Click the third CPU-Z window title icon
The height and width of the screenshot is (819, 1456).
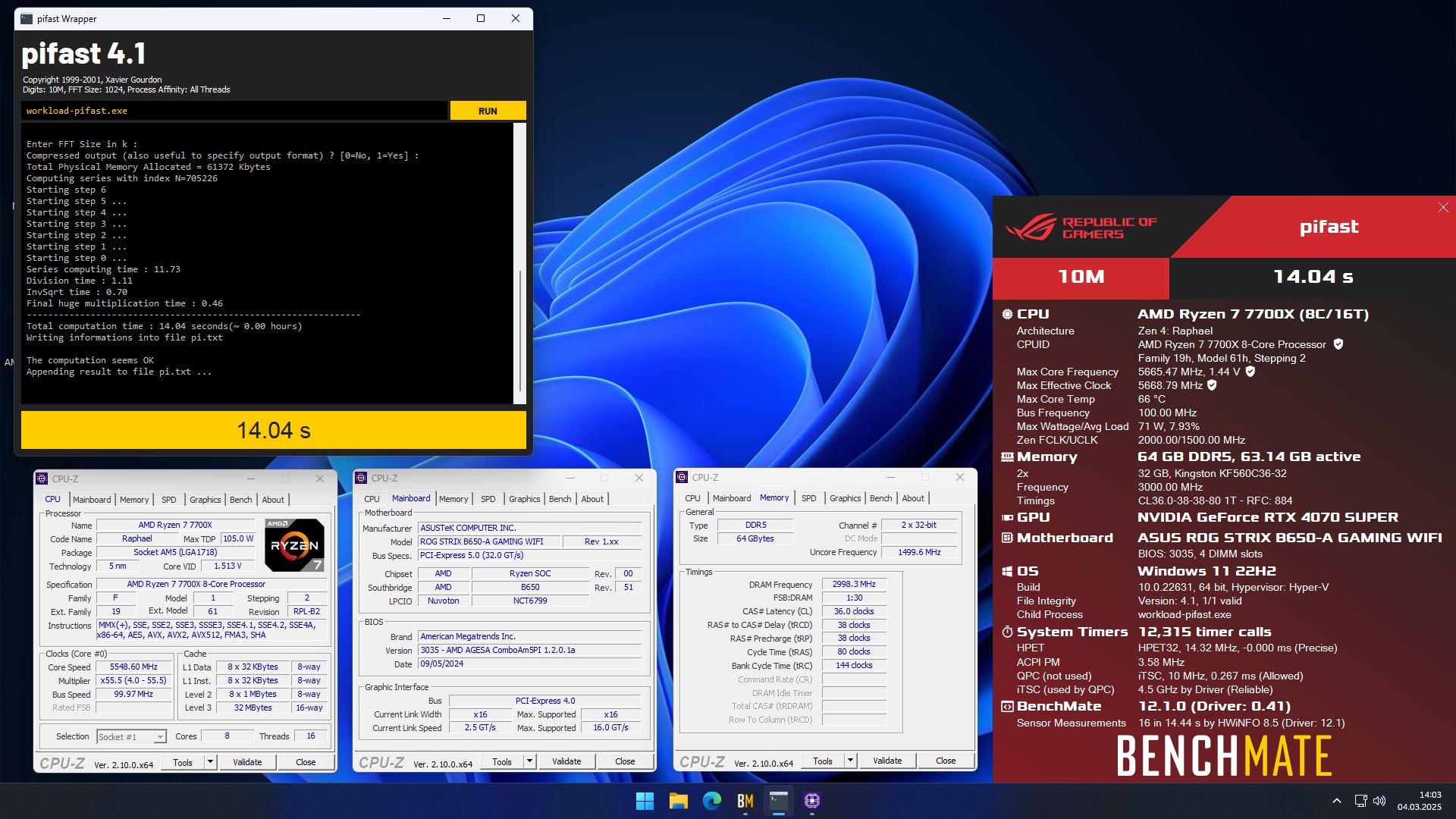pos(682,478)
